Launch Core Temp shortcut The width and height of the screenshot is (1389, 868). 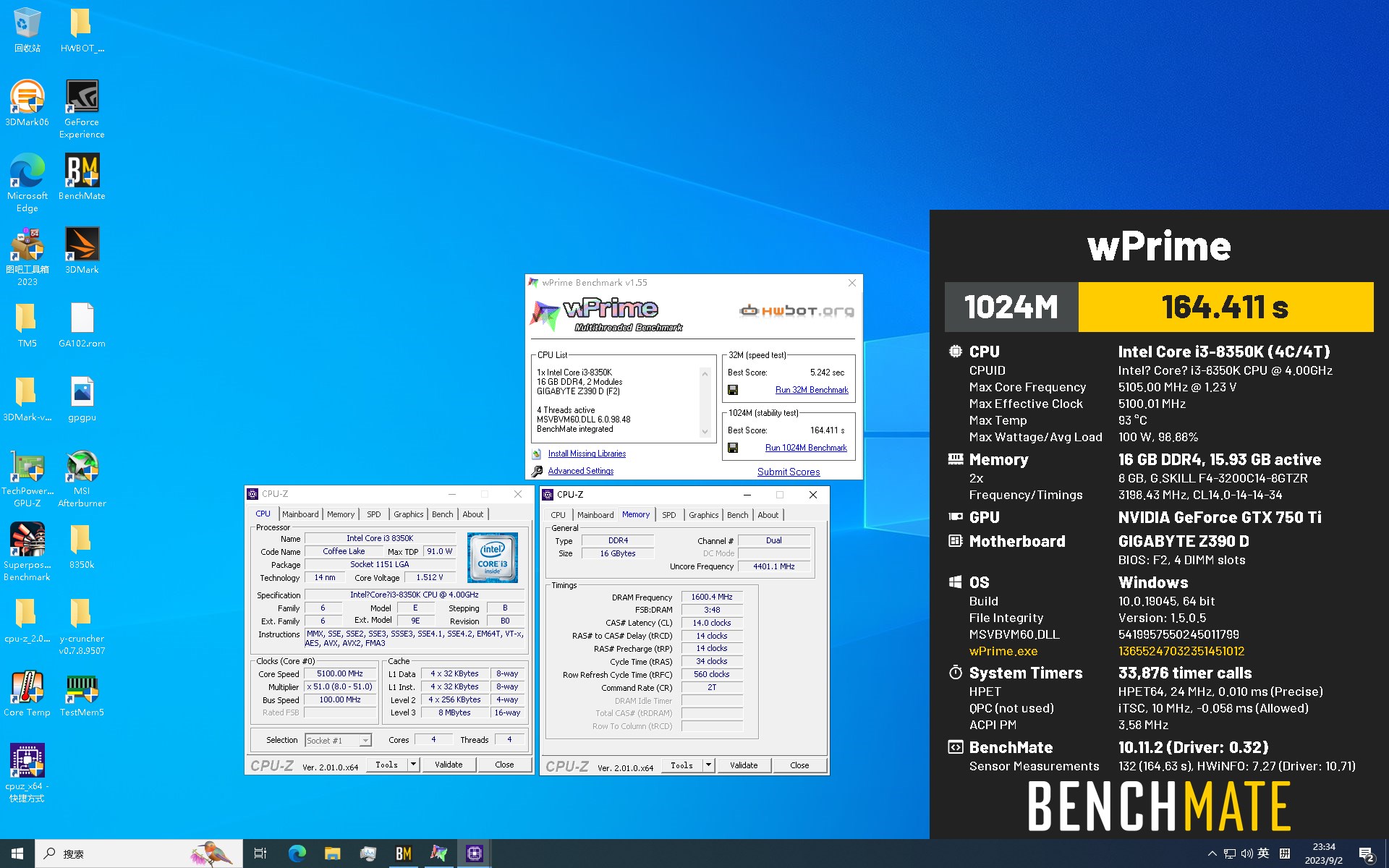[x=27, y=694]
